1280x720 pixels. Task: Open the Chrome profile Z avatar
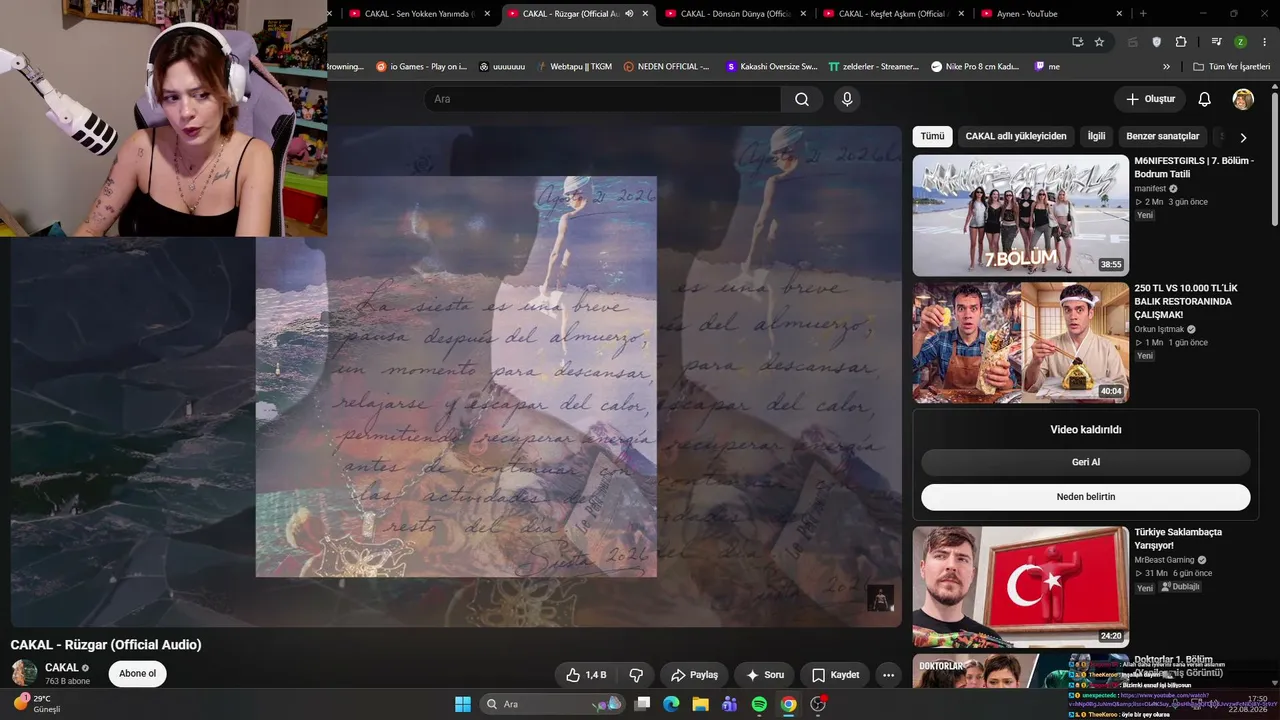coord(1240,42)
